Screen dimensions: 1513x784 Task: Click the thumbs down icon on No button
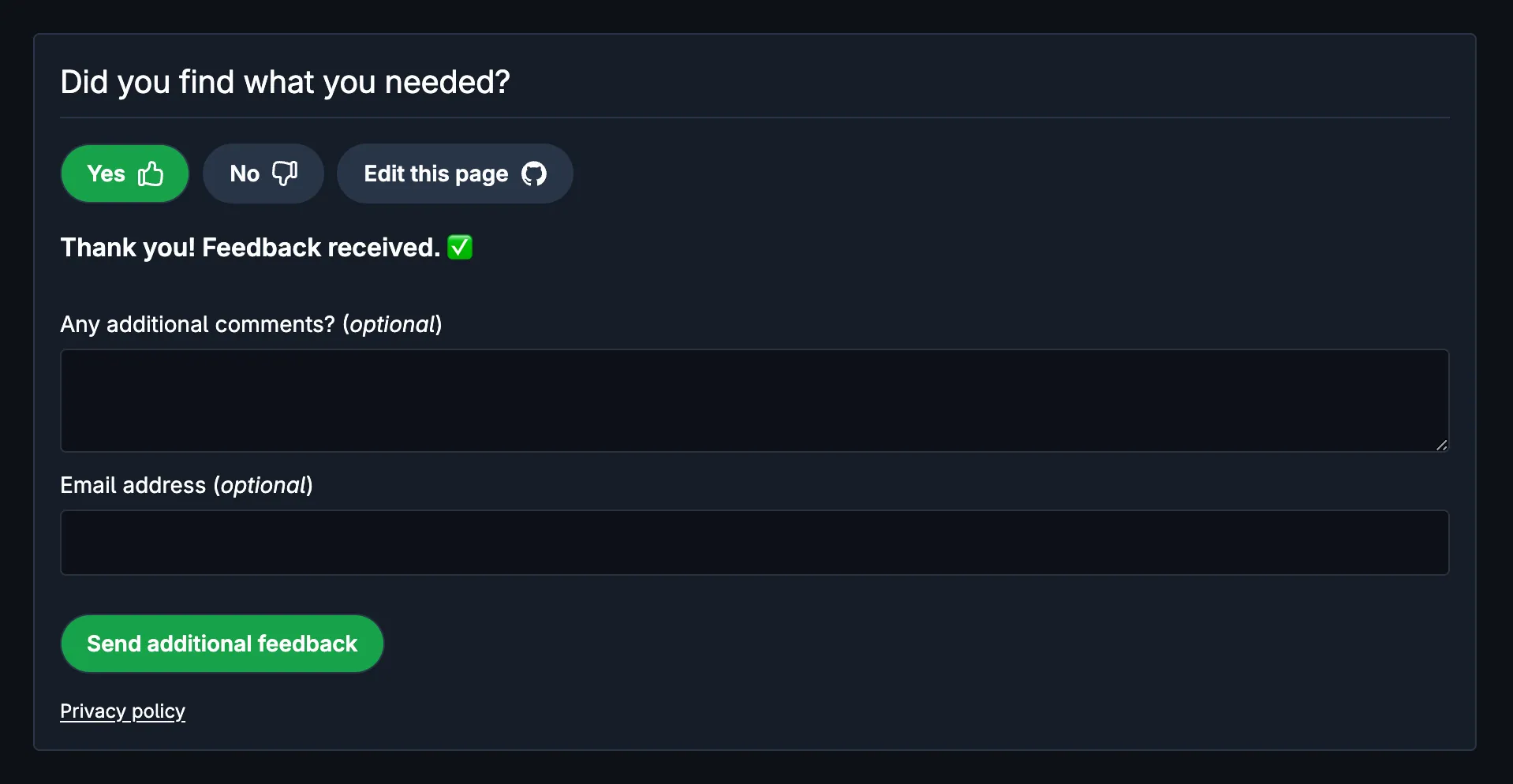click(283, 173)
